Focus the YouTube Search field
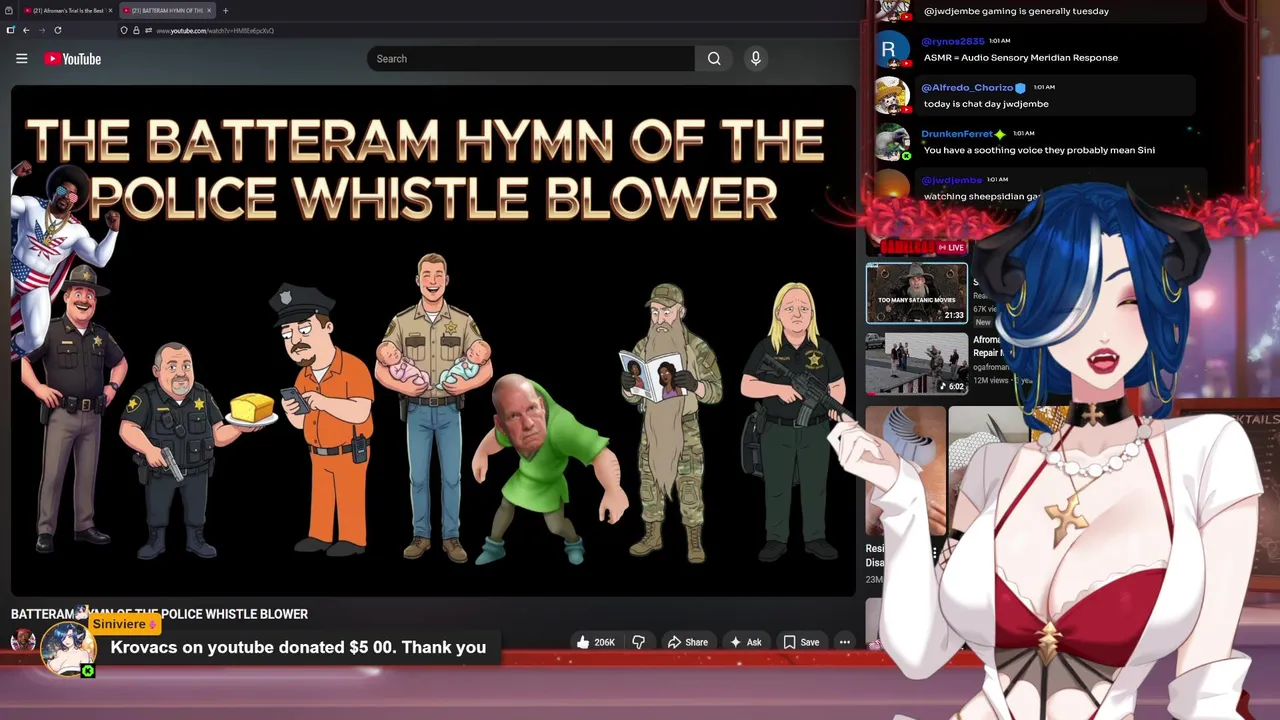Viewport: 1280px width, 720px height. point(531,59)
